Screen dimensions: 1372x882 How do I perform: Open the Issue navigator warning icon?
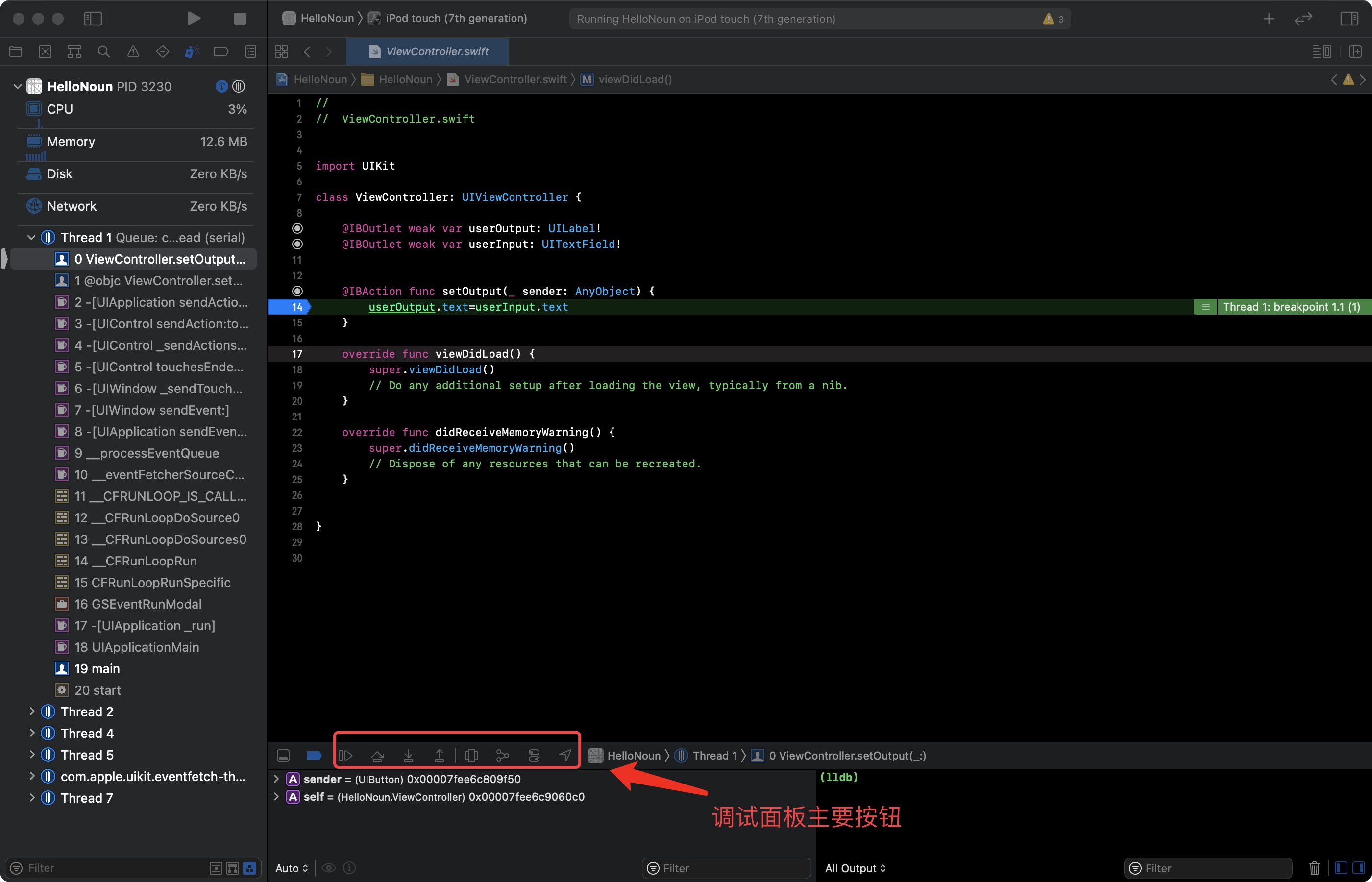point(133,51)
